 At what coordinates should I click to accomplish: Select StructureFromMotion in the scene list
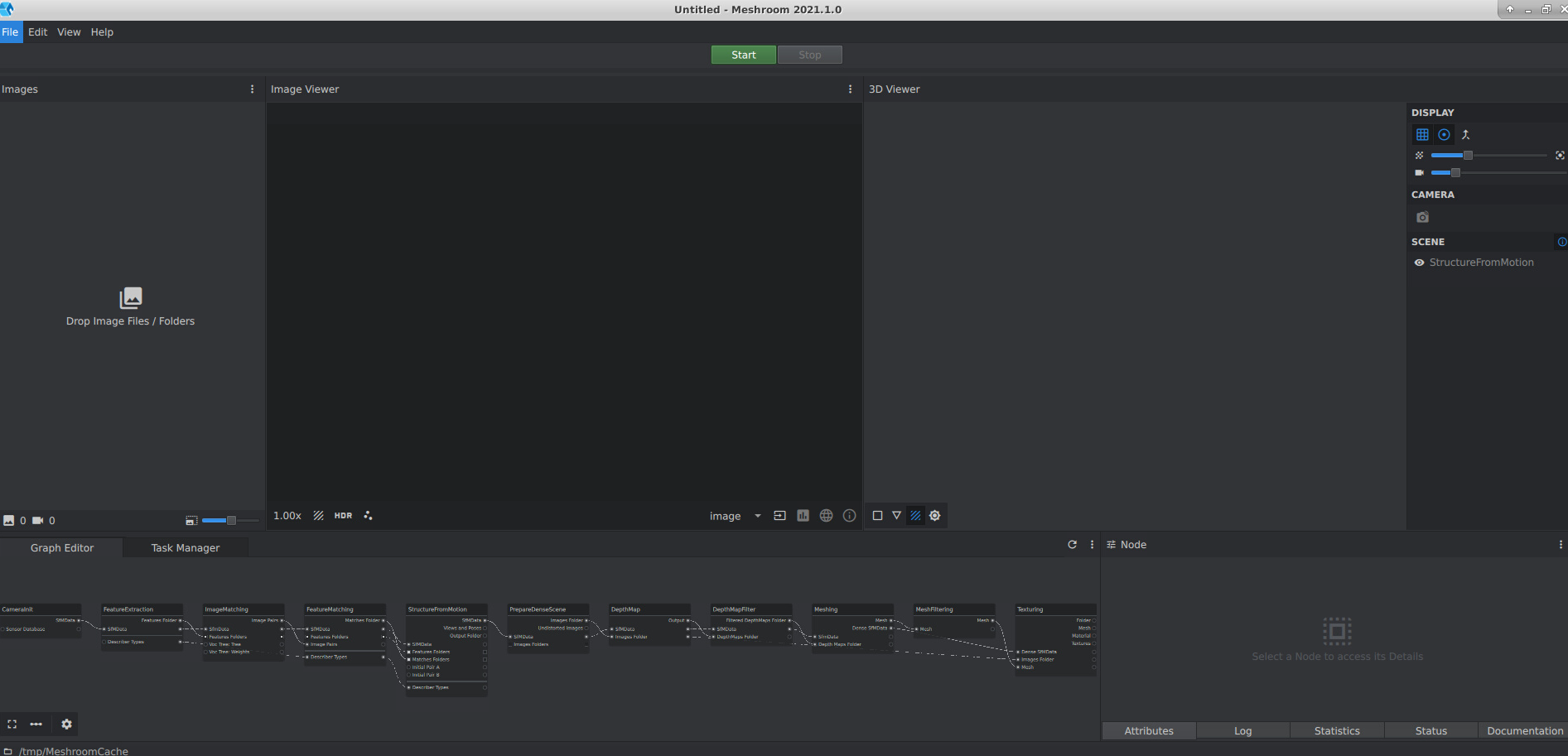click(x=1481, y=262)
